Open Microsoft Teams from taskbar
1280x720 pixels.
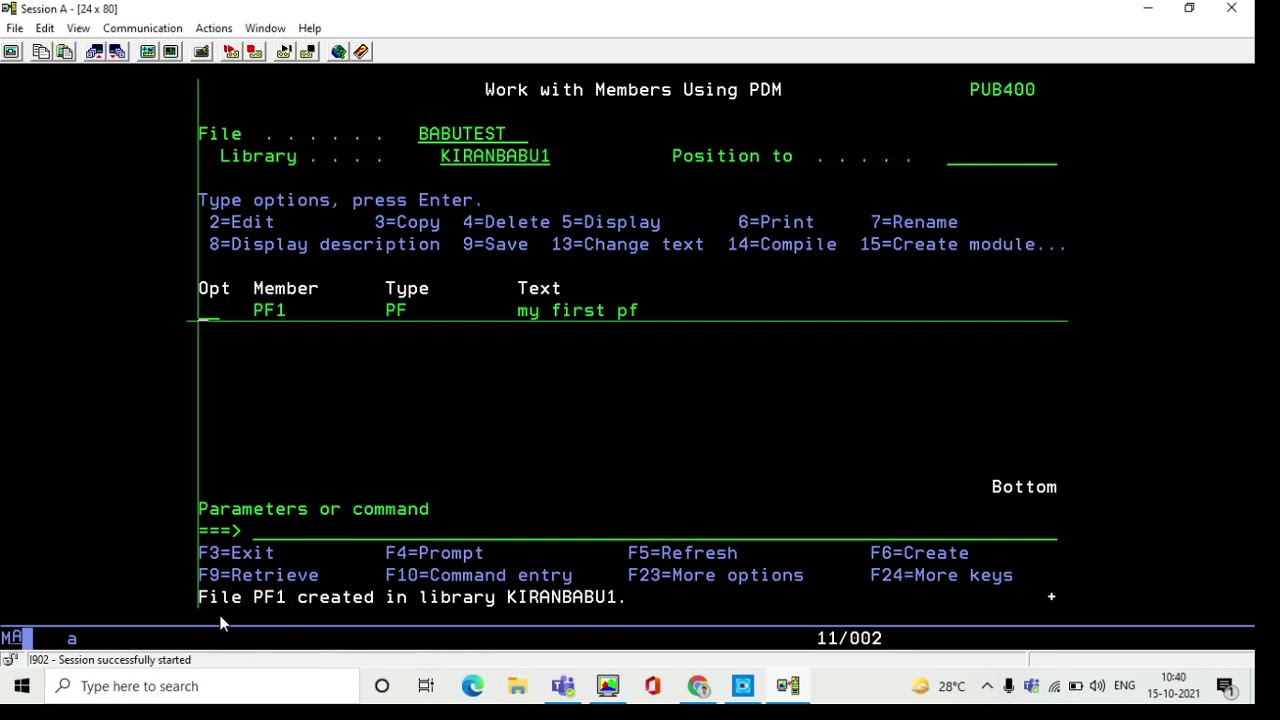click(x=562, y=686)
